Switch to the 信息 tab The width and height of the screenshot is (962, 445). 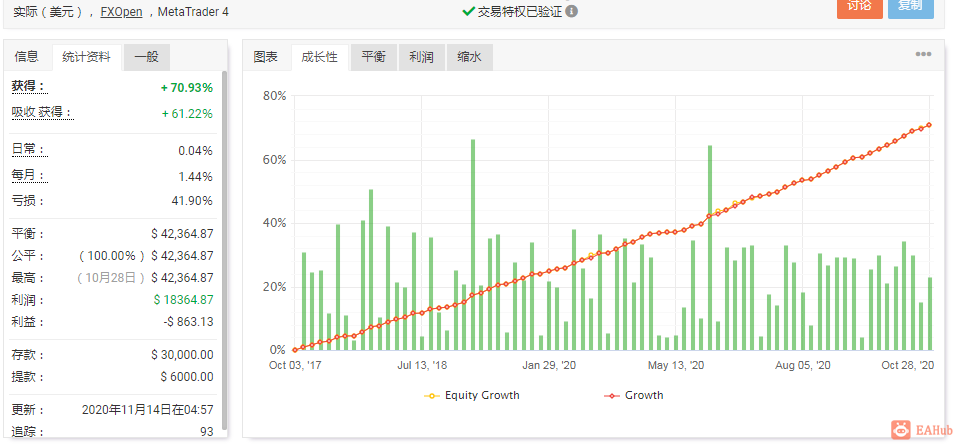26,57
